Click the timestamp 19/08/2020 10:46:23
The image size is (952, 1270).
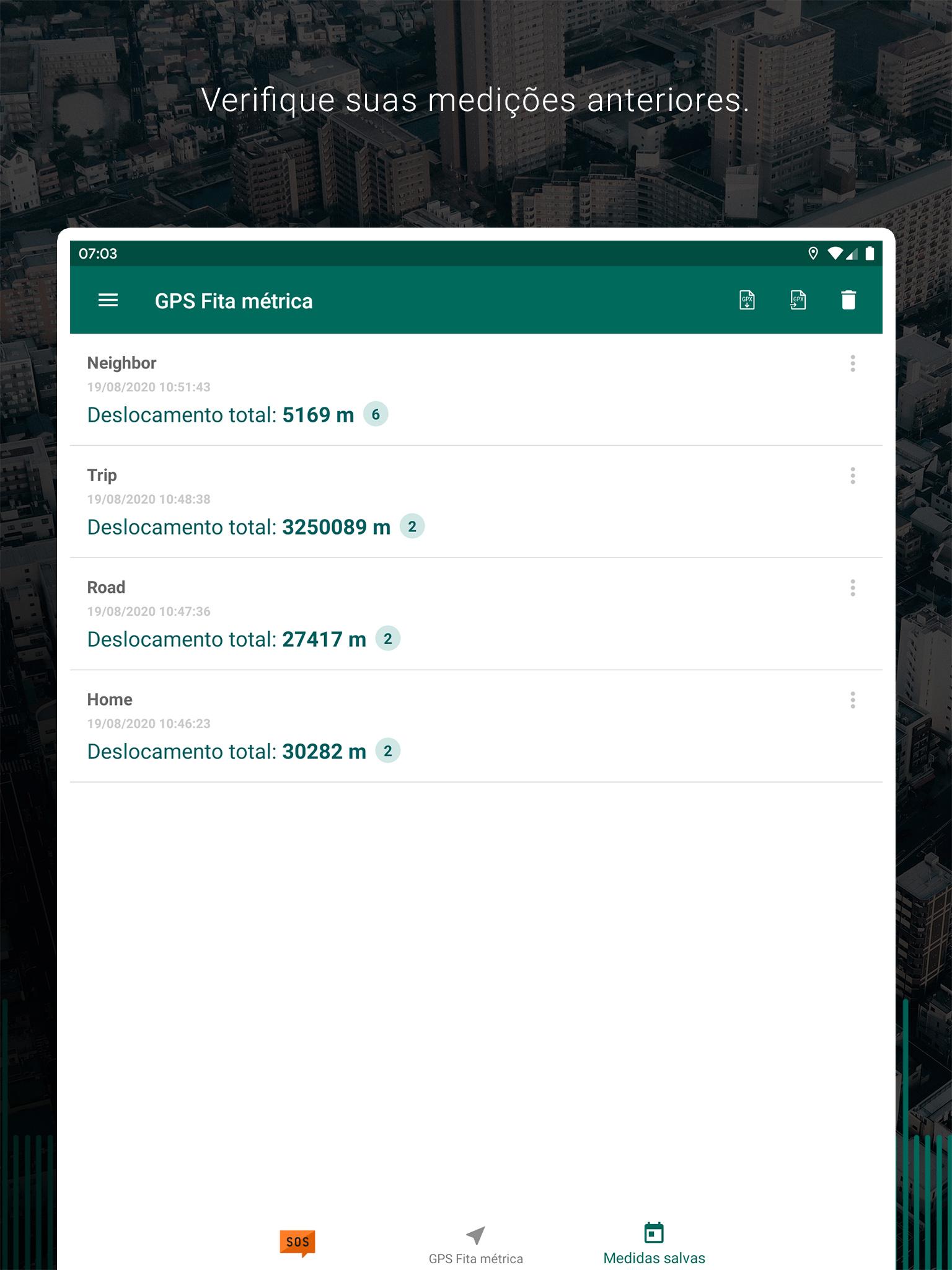click(x=149, y=724)
